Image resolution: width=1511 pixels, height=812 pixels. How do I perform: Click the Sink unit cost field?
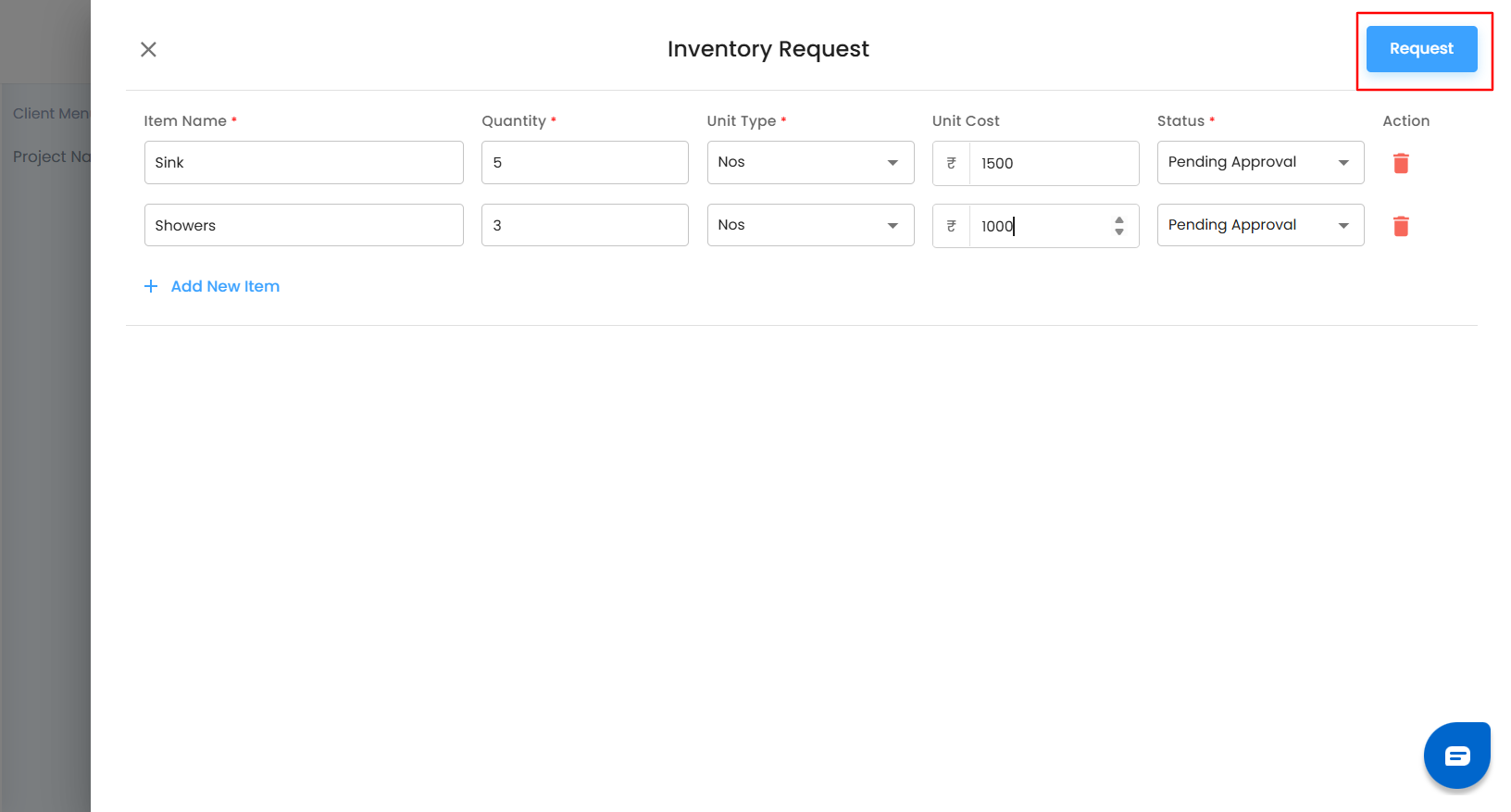tap(1053, 163)
